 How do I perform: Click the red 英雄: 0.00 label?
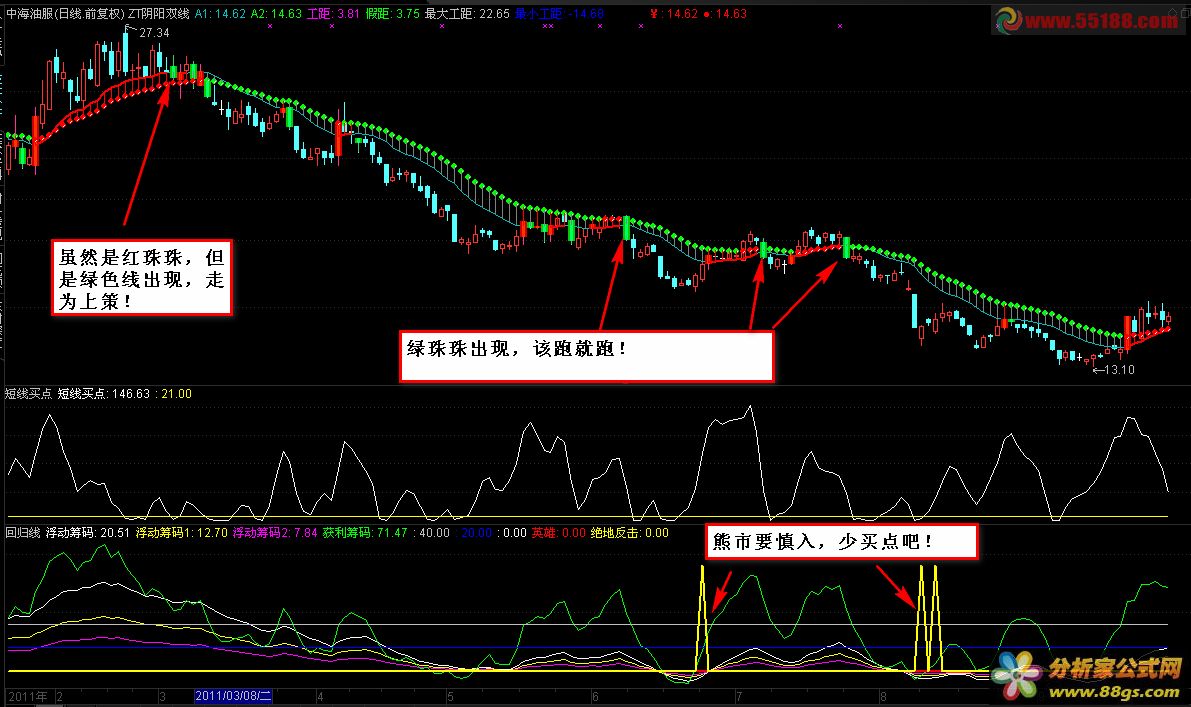coord(558,532)
